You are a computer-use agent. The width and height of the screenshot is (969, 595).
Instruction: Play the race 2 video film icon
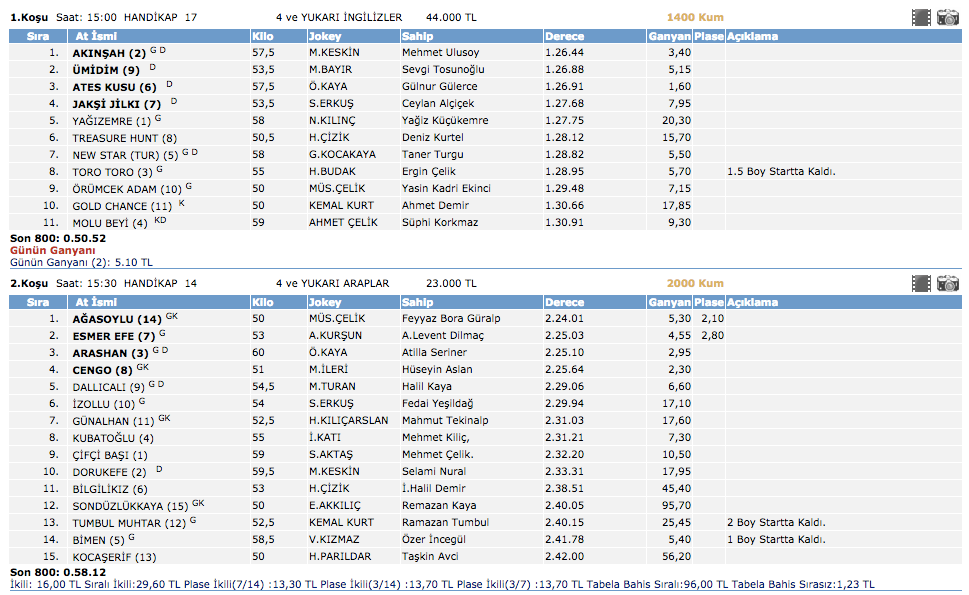coord(921,284)
